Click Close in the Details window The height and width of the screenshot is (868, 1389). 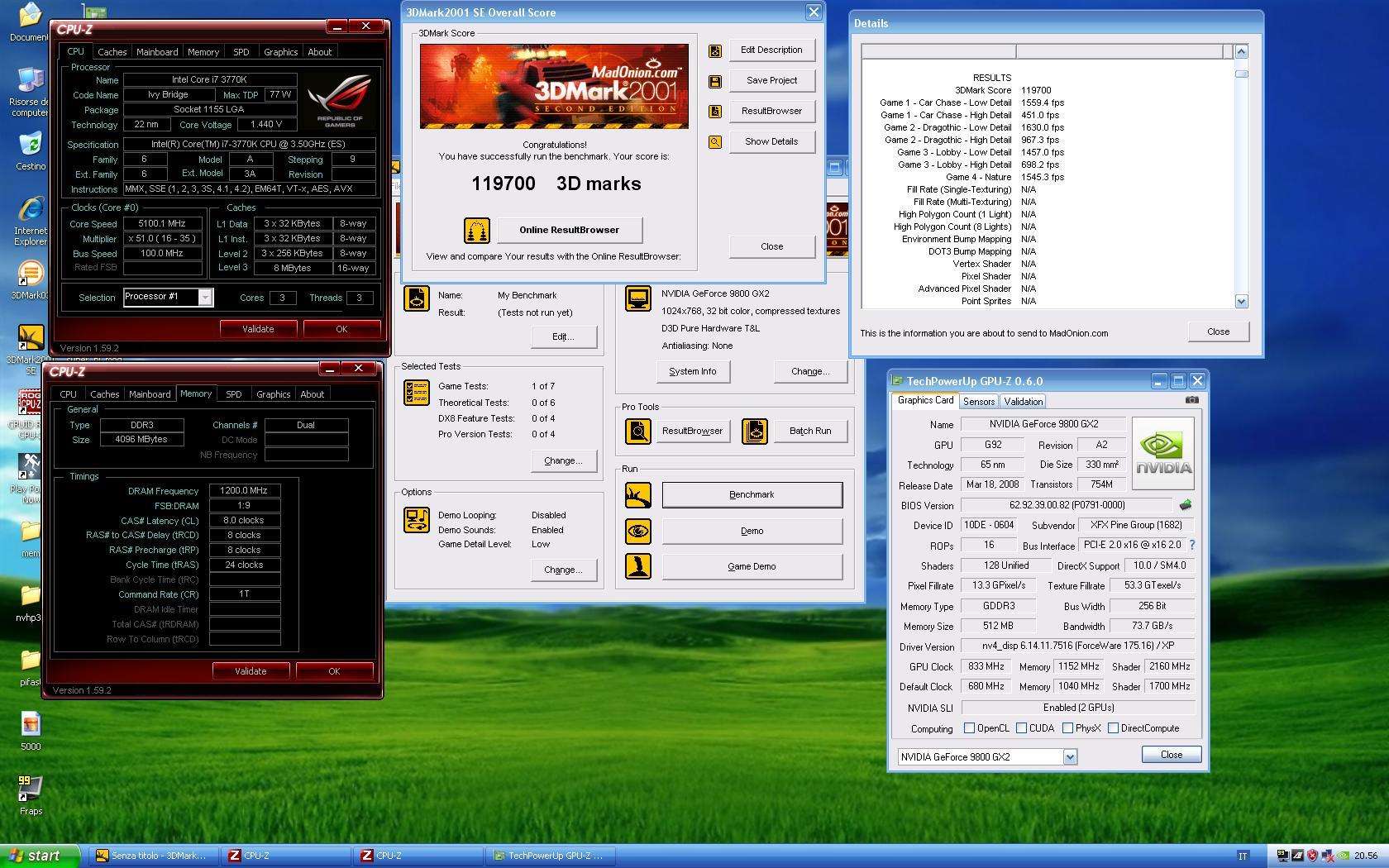(1219, 332)
